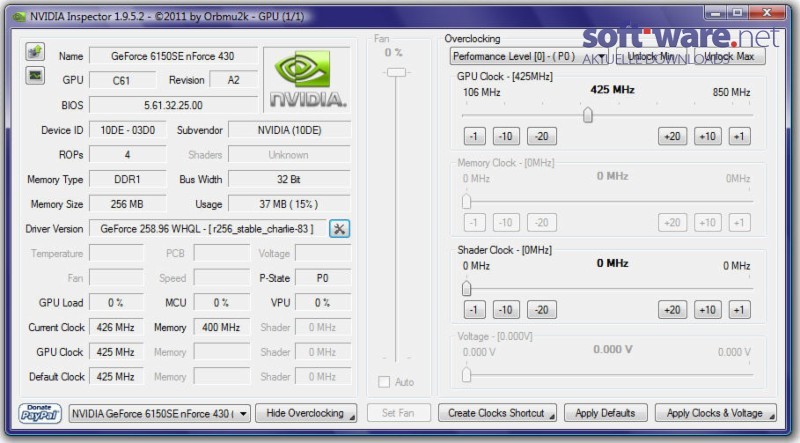Minimize the NVIDIA Inspector window
Image resolution: width=800 pixels, height=443 pixels.
pyautogui.click(x=715, y=13)
